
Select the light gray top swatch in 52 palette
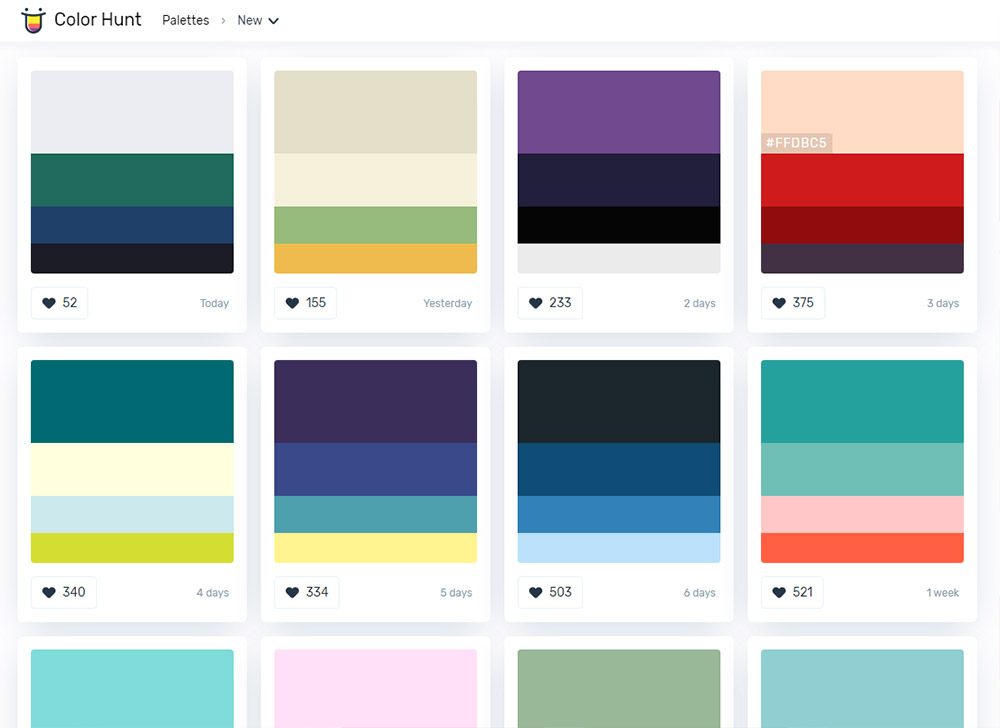[x=132, y=112]
